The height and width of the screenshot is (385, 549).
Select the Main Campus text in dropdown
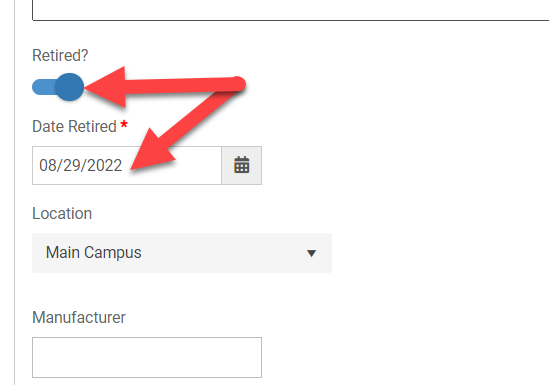93,252
